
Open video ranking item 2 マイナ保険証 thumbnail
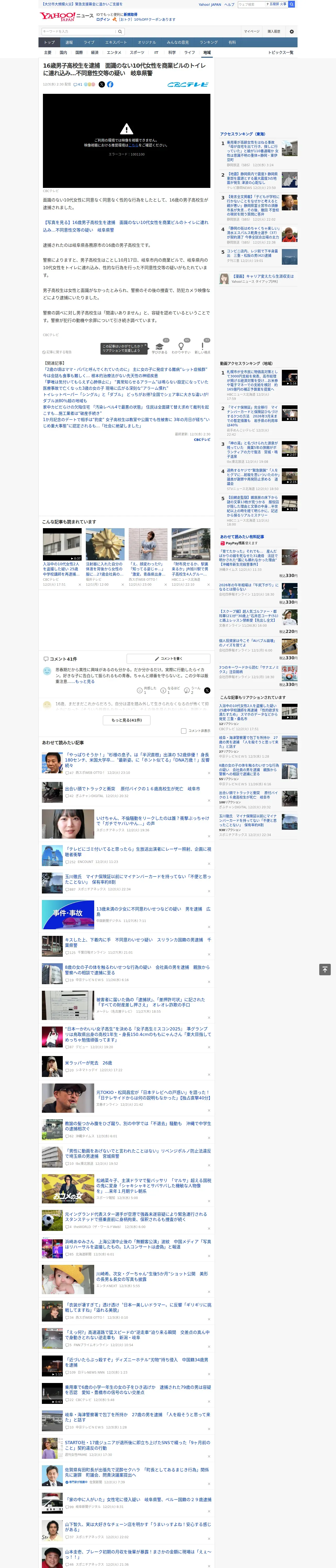290,413
